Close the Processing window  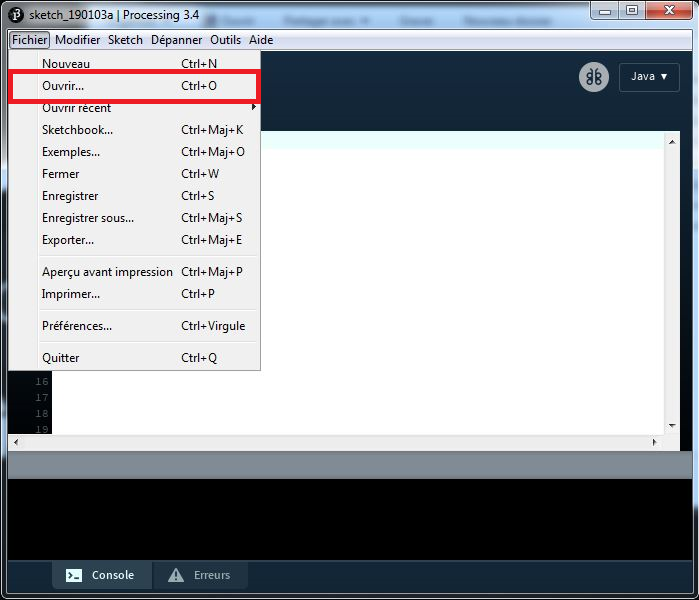click(669, 11)
